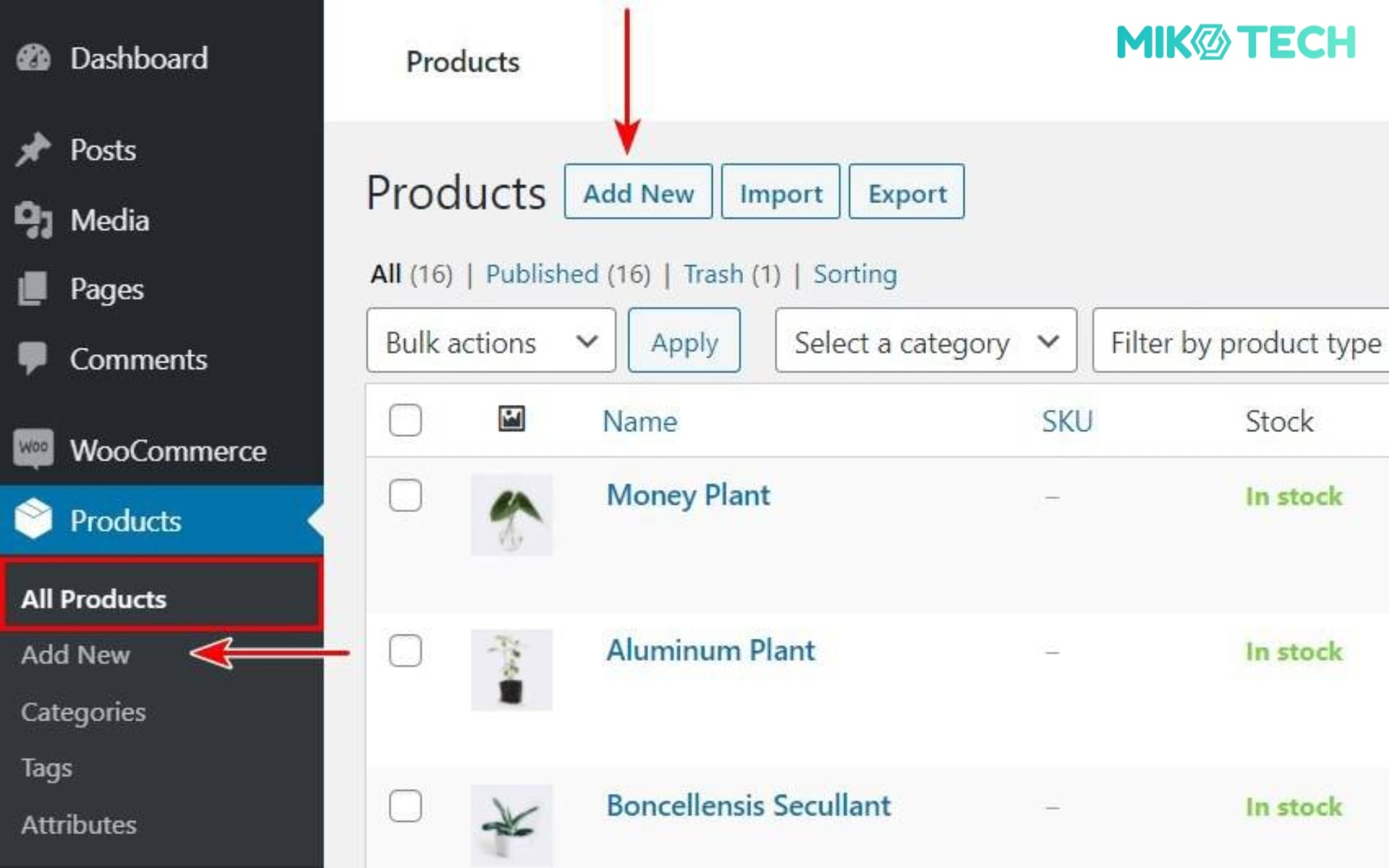1389x868 pixels.
Task: Check the select-all products checkbox
Action: pos(405,420)
